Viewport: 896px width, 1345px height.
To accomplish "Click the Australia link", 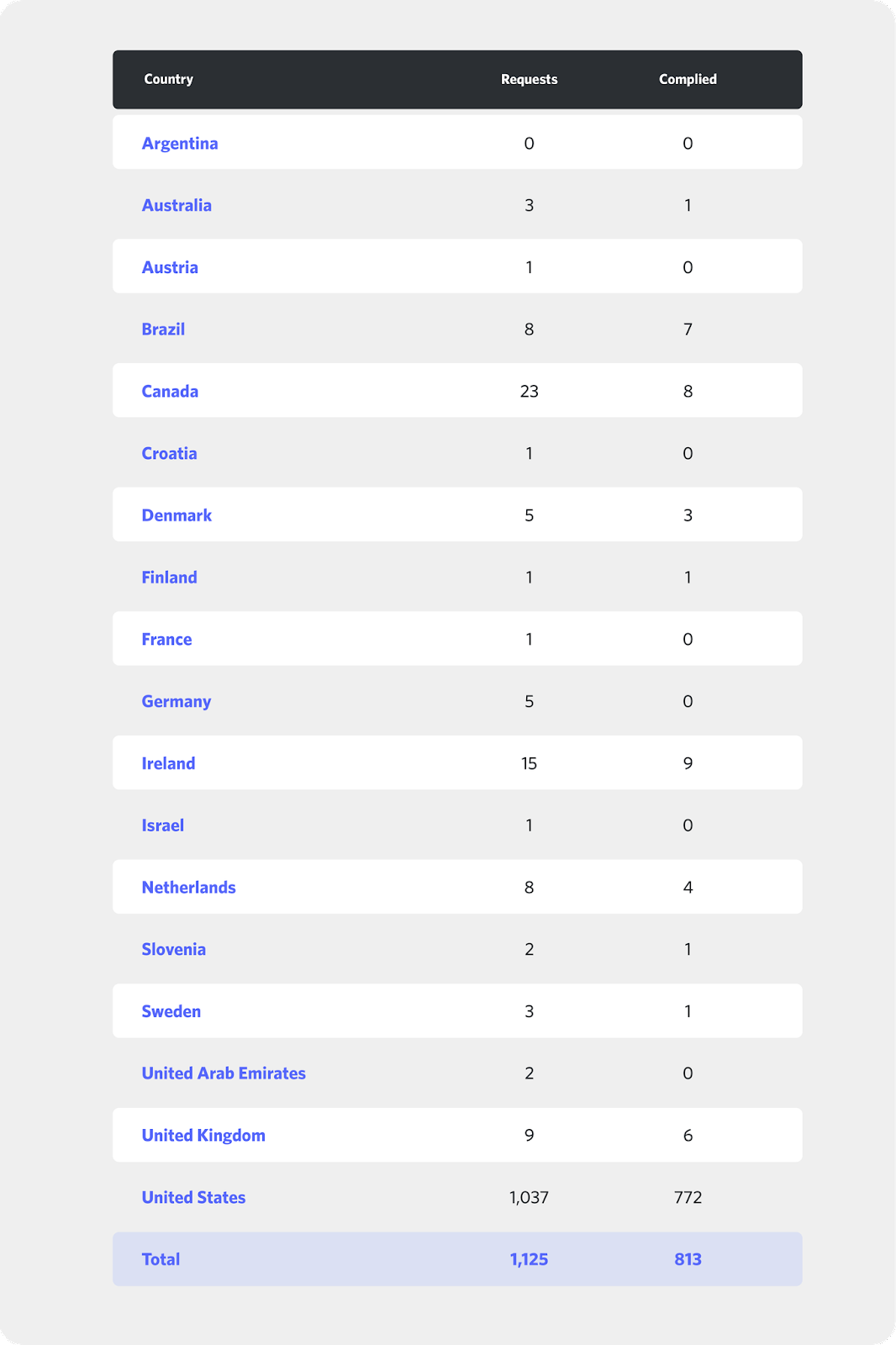I will pyautogui.click(x=177, y=205).
